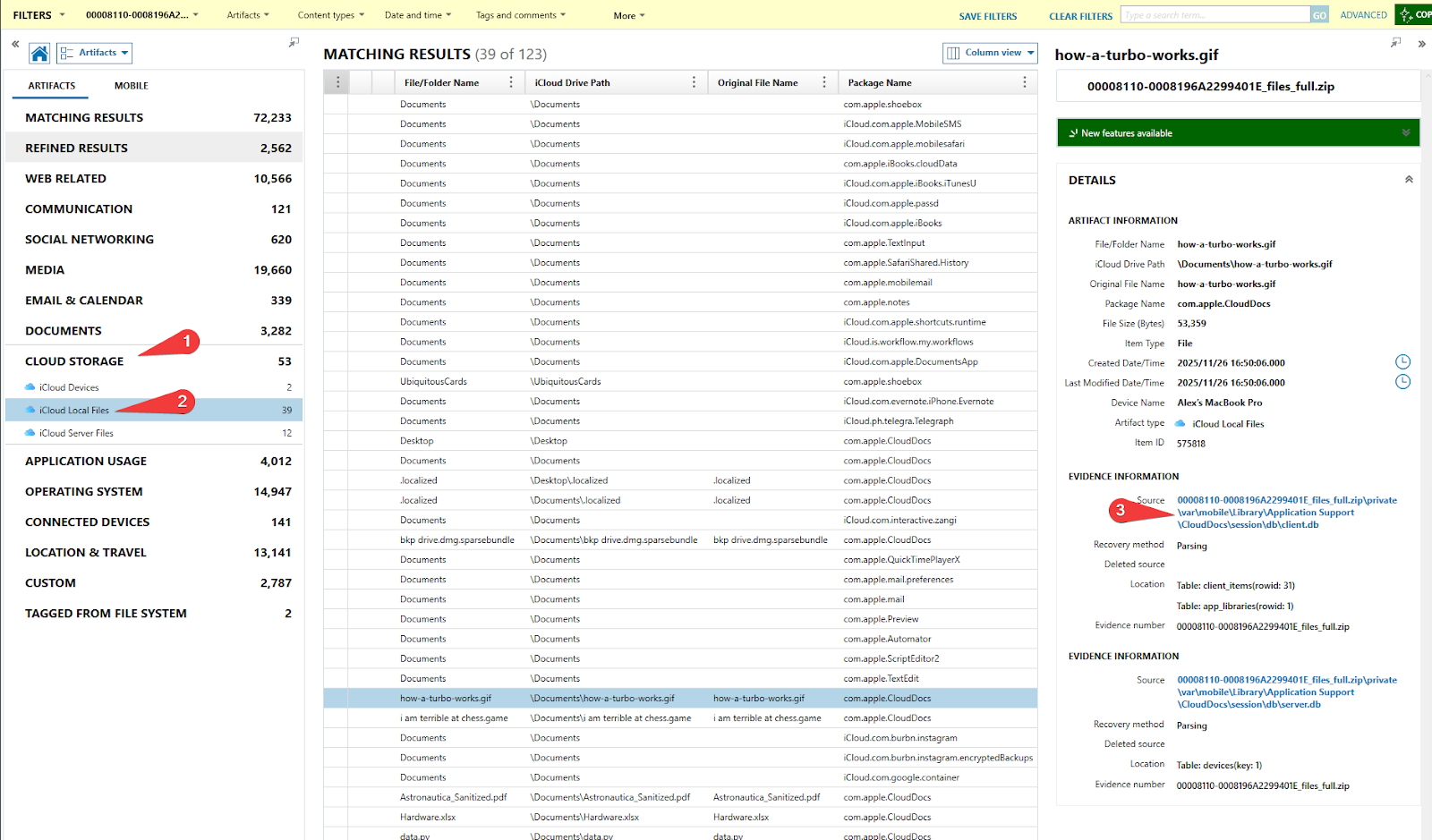Collapse left panel with double chevron
Screen dimensions: 1432x840
[15, 43]
